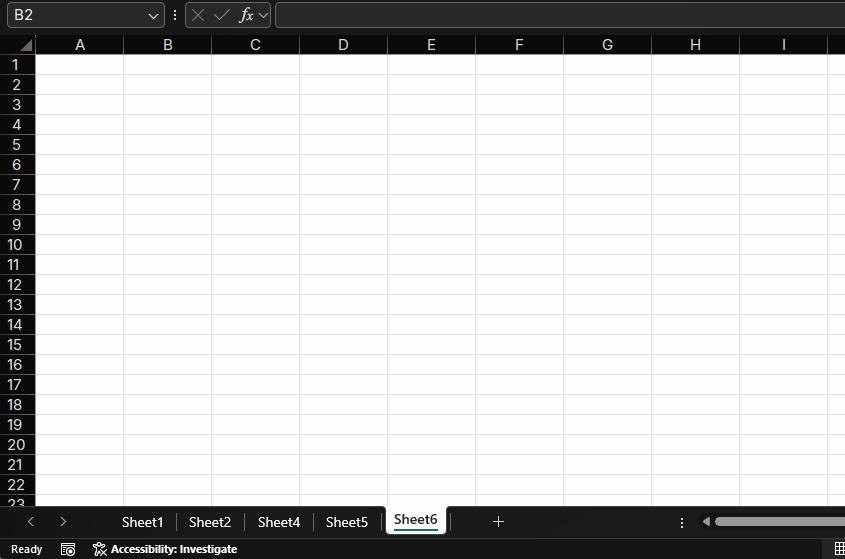Select row 20 header

point(17,445)
